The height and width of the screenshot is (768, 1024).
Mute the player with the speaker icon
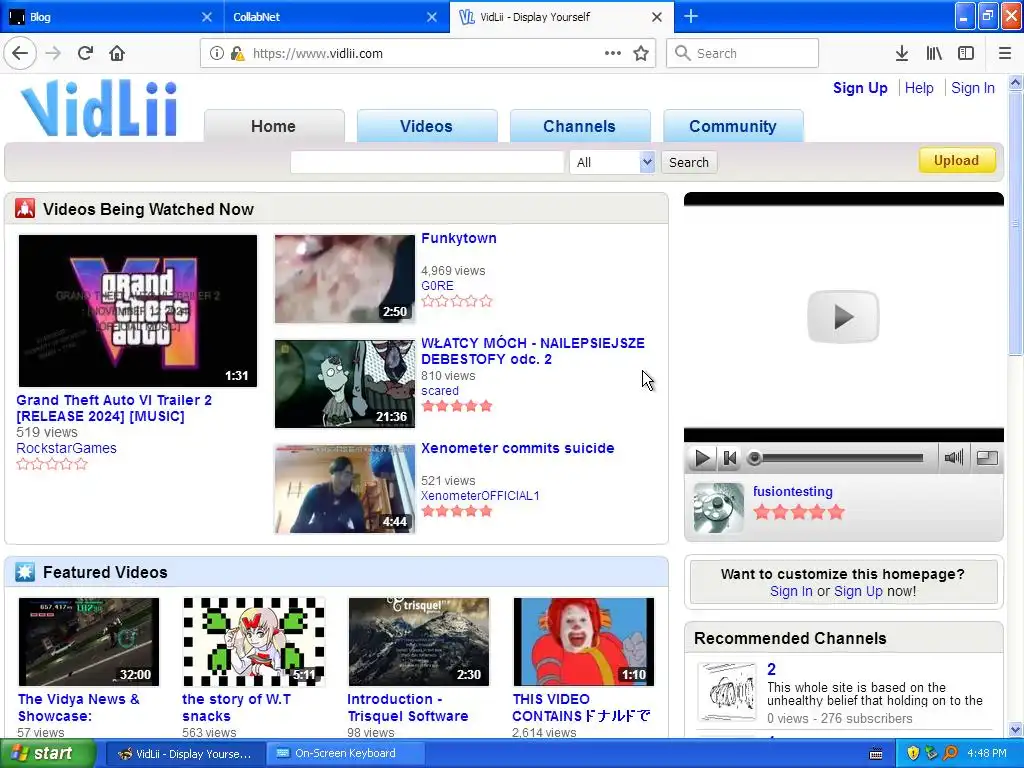pos(953,458)
